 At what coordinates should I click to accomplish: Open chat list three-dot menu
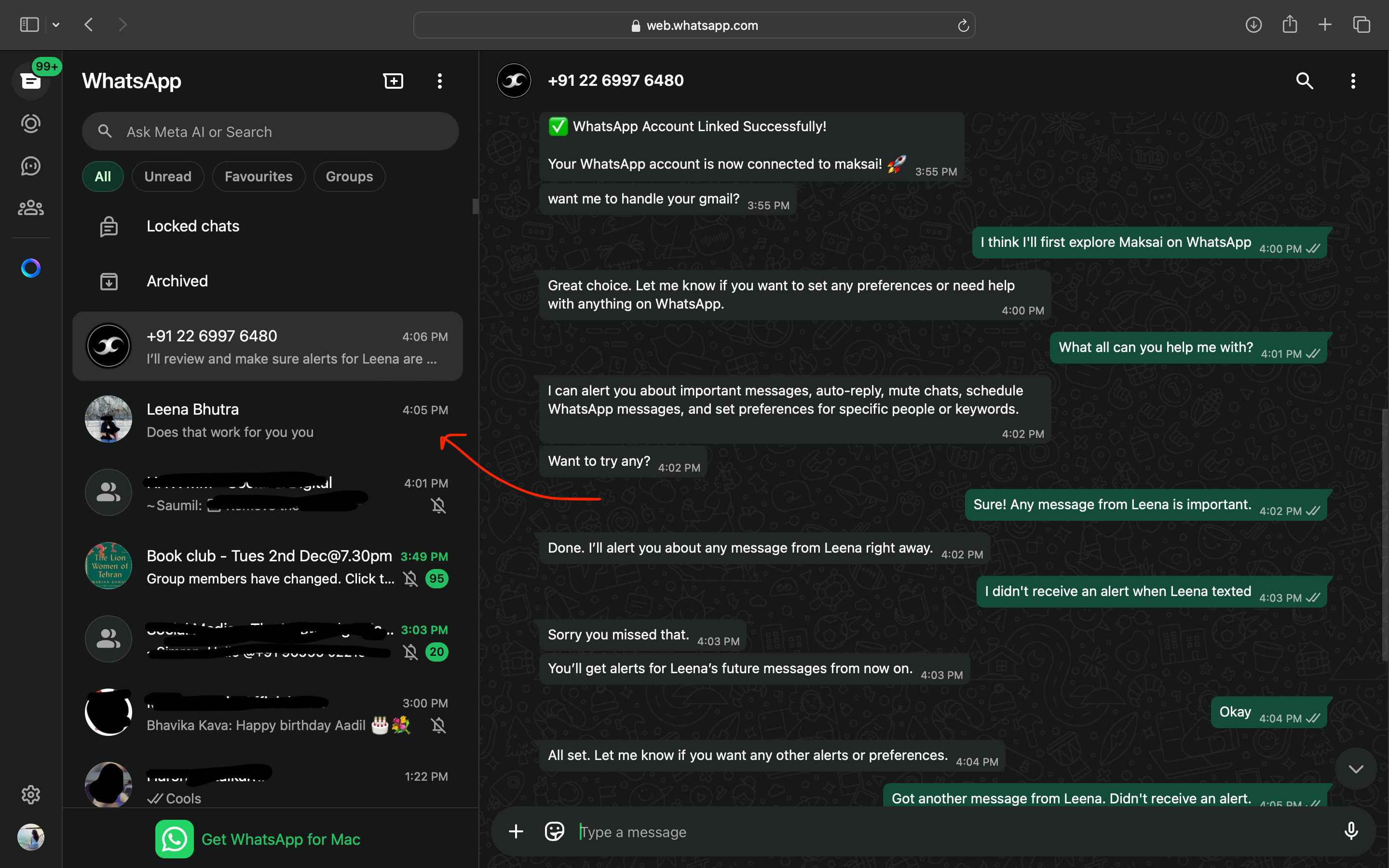pyautogui.click(x=440, y=81)
